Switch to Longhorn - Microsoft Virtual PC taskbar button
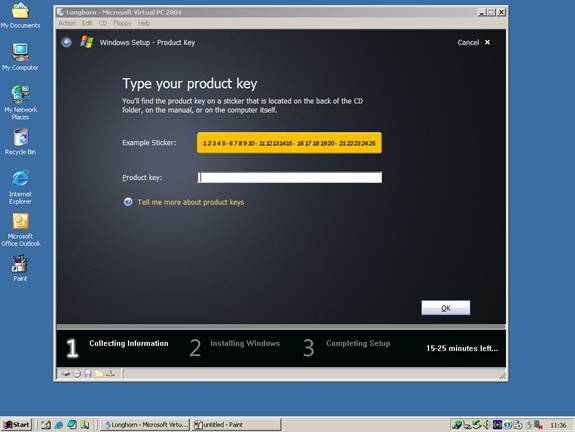This screenshot has height=432, width=575. click(145, 425)
